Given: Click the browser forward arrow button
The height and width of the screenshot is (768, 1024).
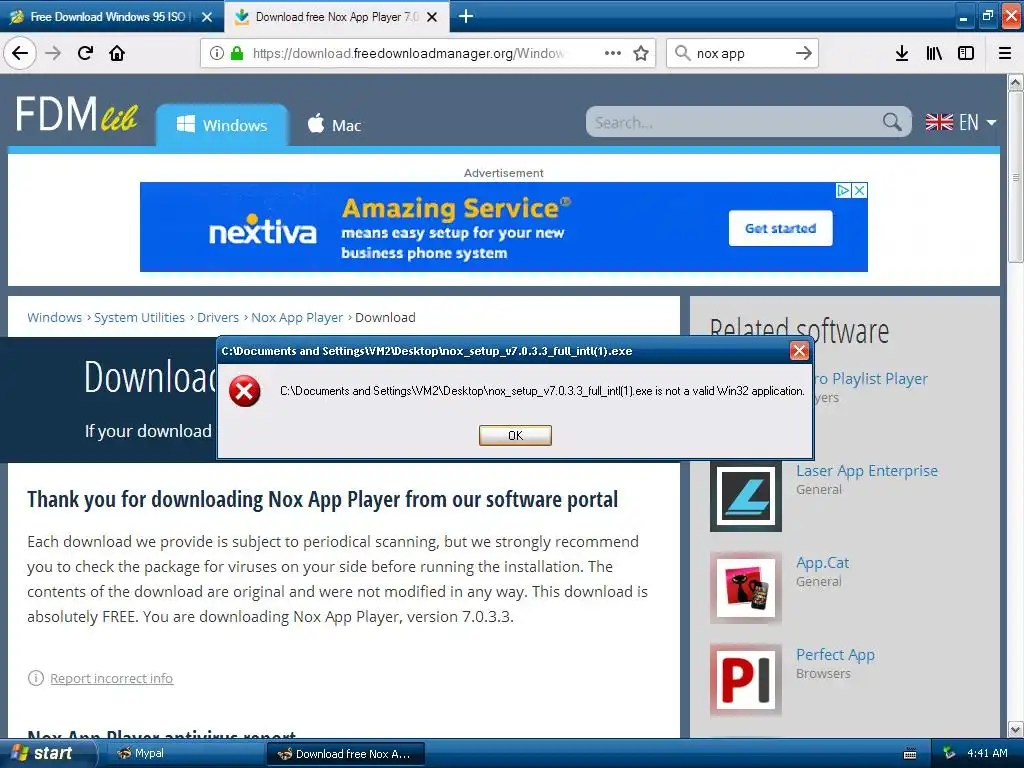Looking at the screenshot, I should [53, 53].
